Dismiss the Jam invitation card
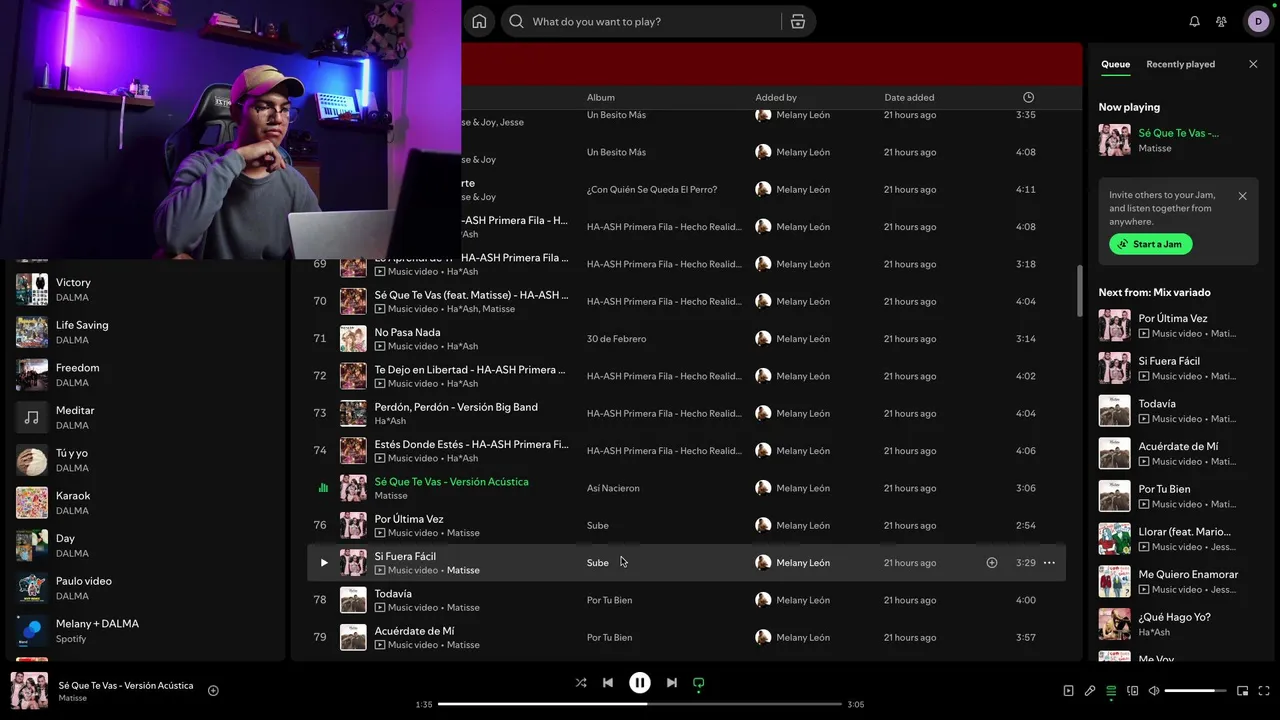Viewport: 1280px width, 720px height. [1242, 196]
